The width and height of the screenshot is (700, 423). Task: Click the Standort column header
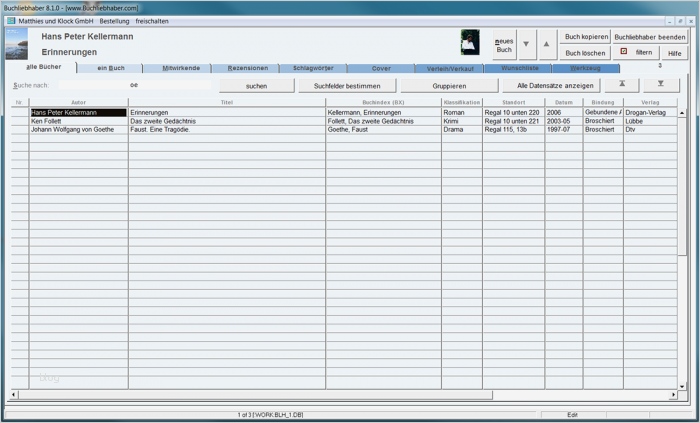click(513, 102)
